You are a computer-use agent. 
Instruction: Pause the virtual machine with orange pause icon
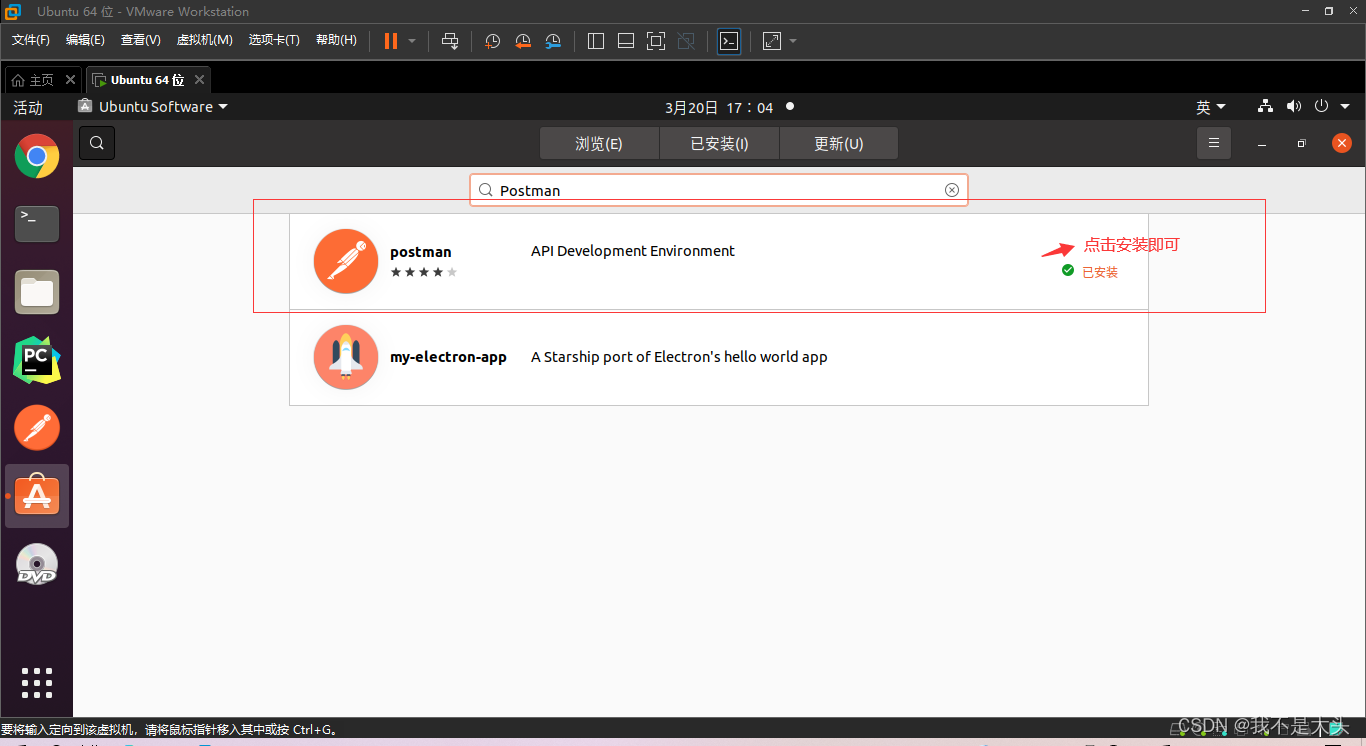click(x=390, y=41)
